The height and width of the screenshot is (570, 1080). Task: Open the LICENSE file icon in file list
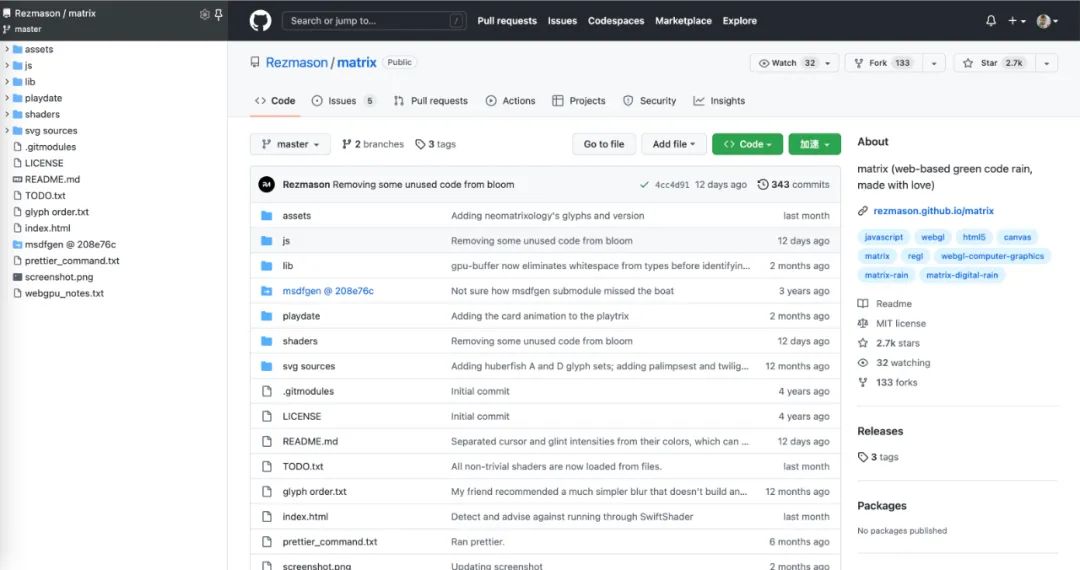(267, 416)
